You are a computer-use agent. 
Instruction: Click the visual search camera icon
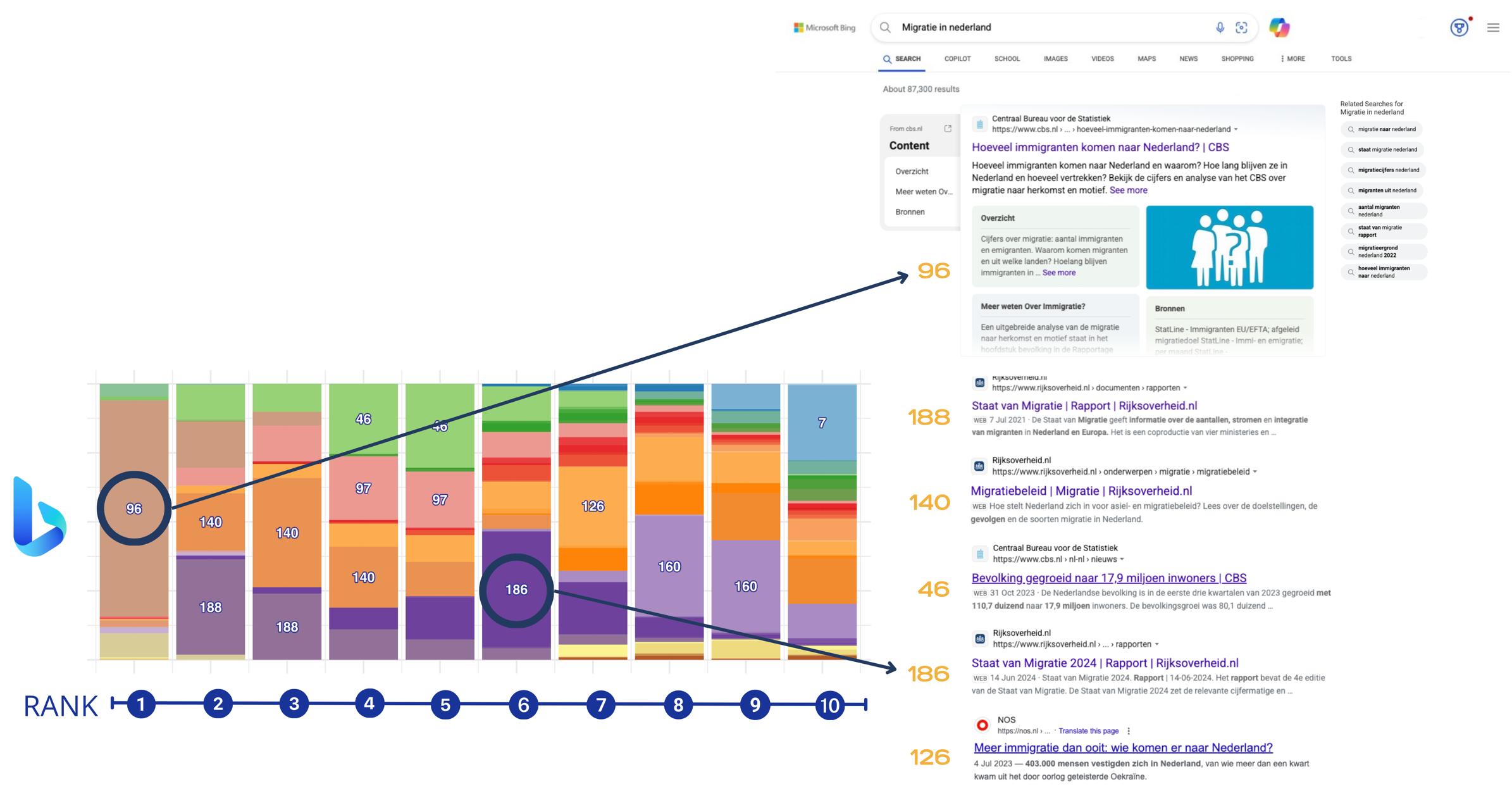tap(1241, 27)
